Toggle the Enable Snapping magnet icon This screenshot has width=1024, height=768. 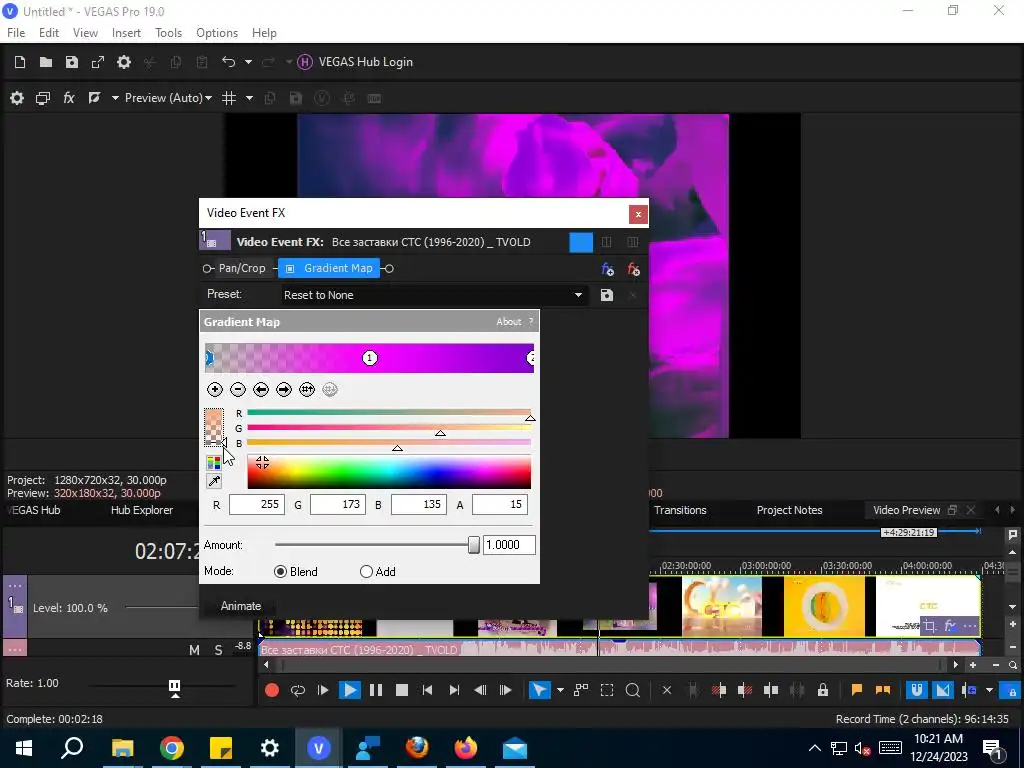click(917, 690)
